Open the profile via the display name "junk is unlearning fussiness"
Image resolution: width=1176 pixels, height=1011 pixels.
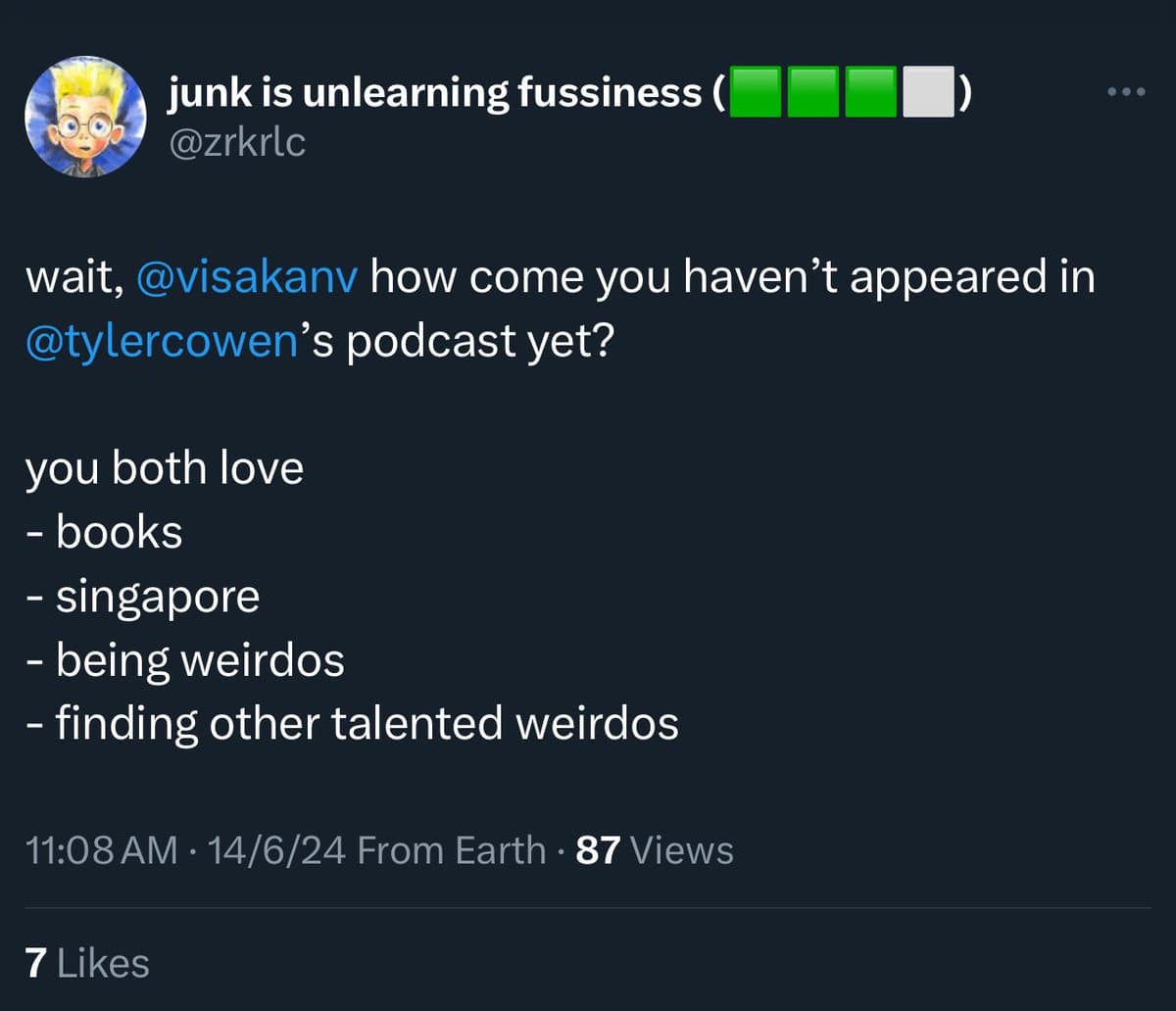[x=436, y=92]
